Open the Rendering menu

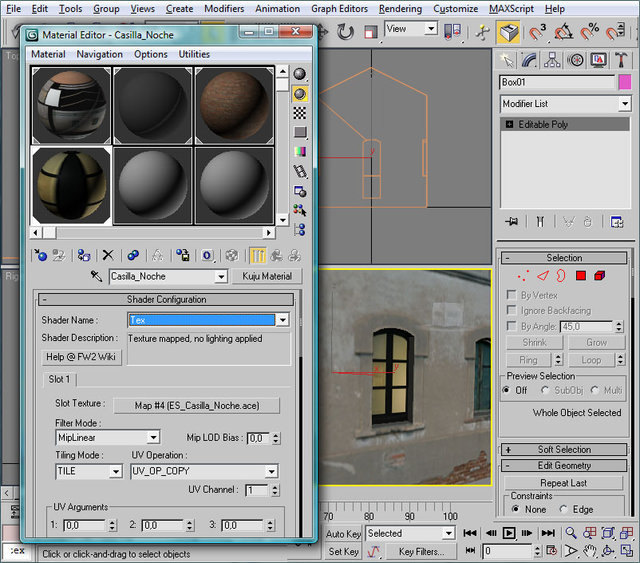click(x=400, y=8)
